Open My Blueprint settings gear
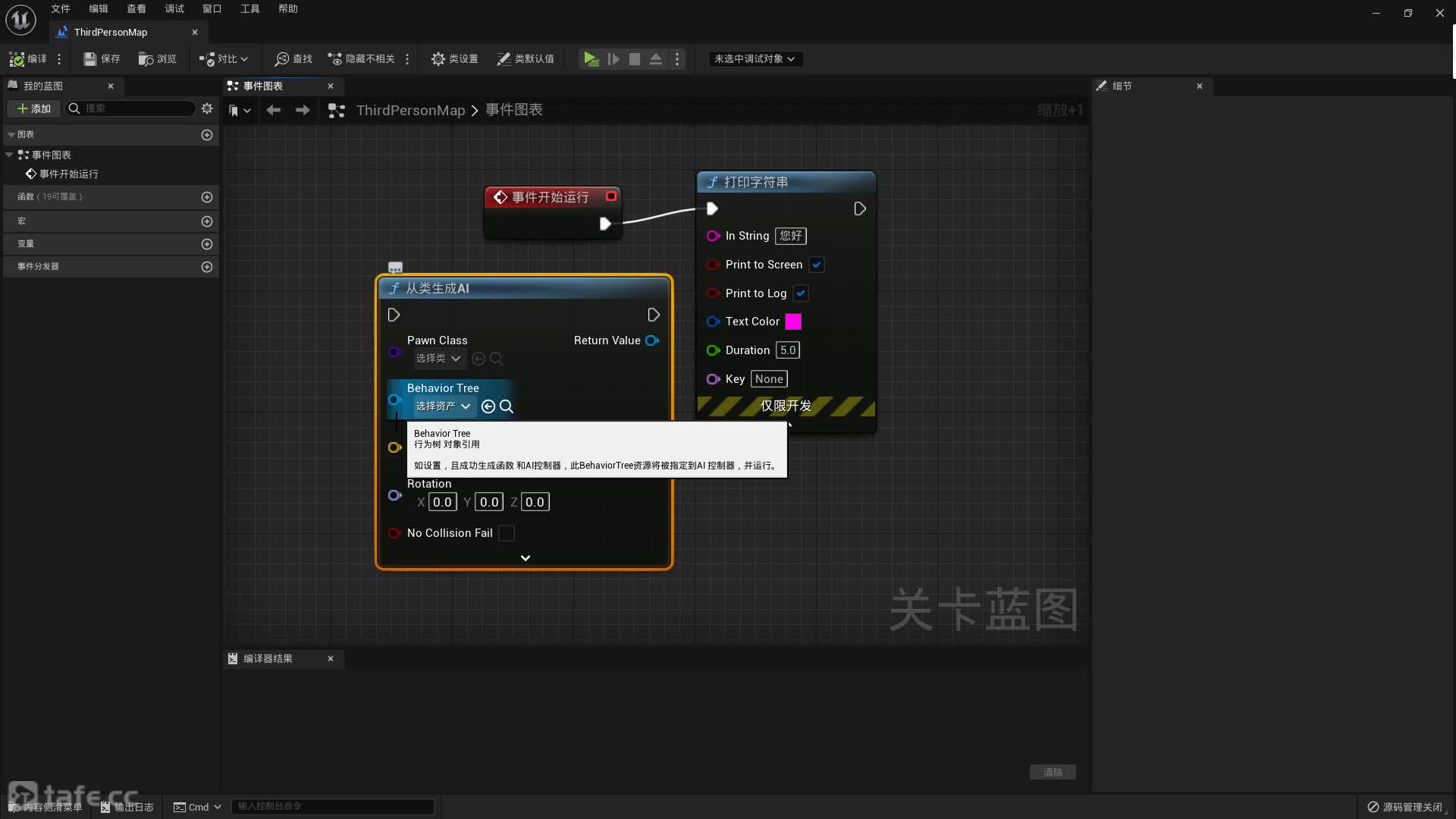Viewport: 1456px width, 819px height. (207, 108)
